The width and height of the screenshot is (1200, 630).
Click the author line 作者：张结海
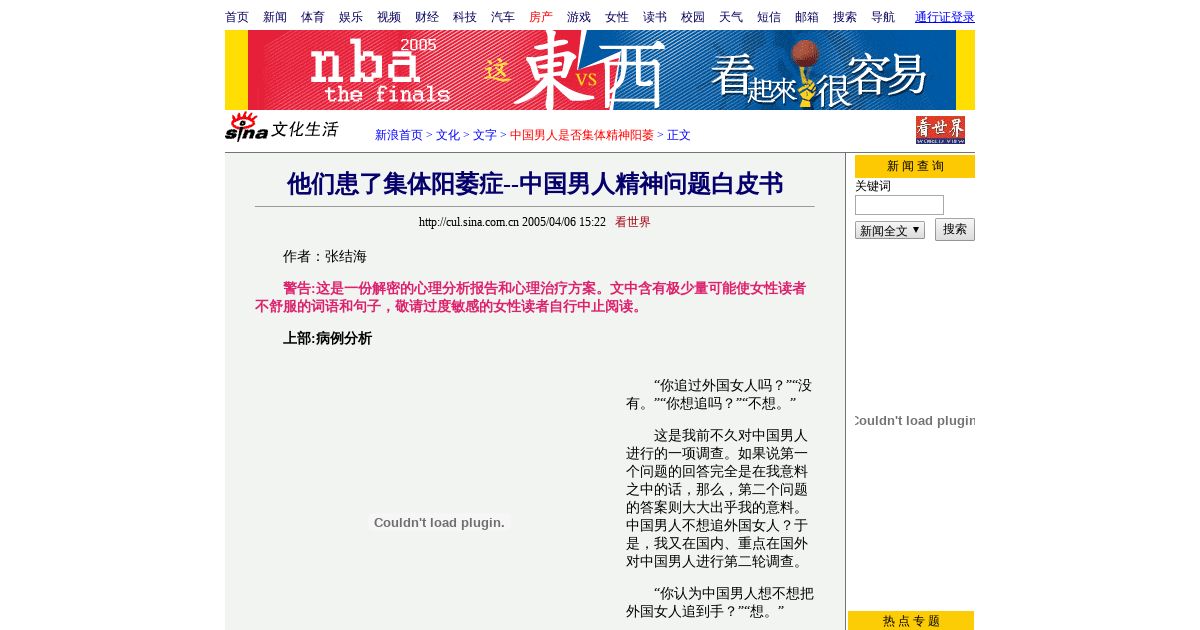tap(325, 256)
